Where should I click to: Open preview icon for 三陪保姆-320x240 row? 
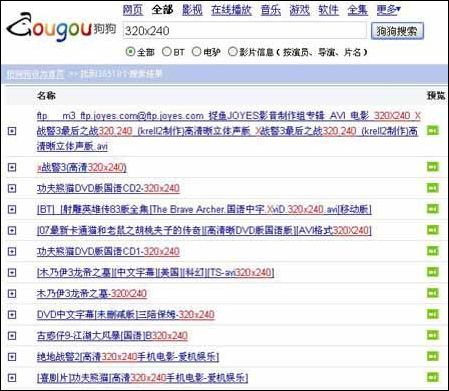click(433, 314)
